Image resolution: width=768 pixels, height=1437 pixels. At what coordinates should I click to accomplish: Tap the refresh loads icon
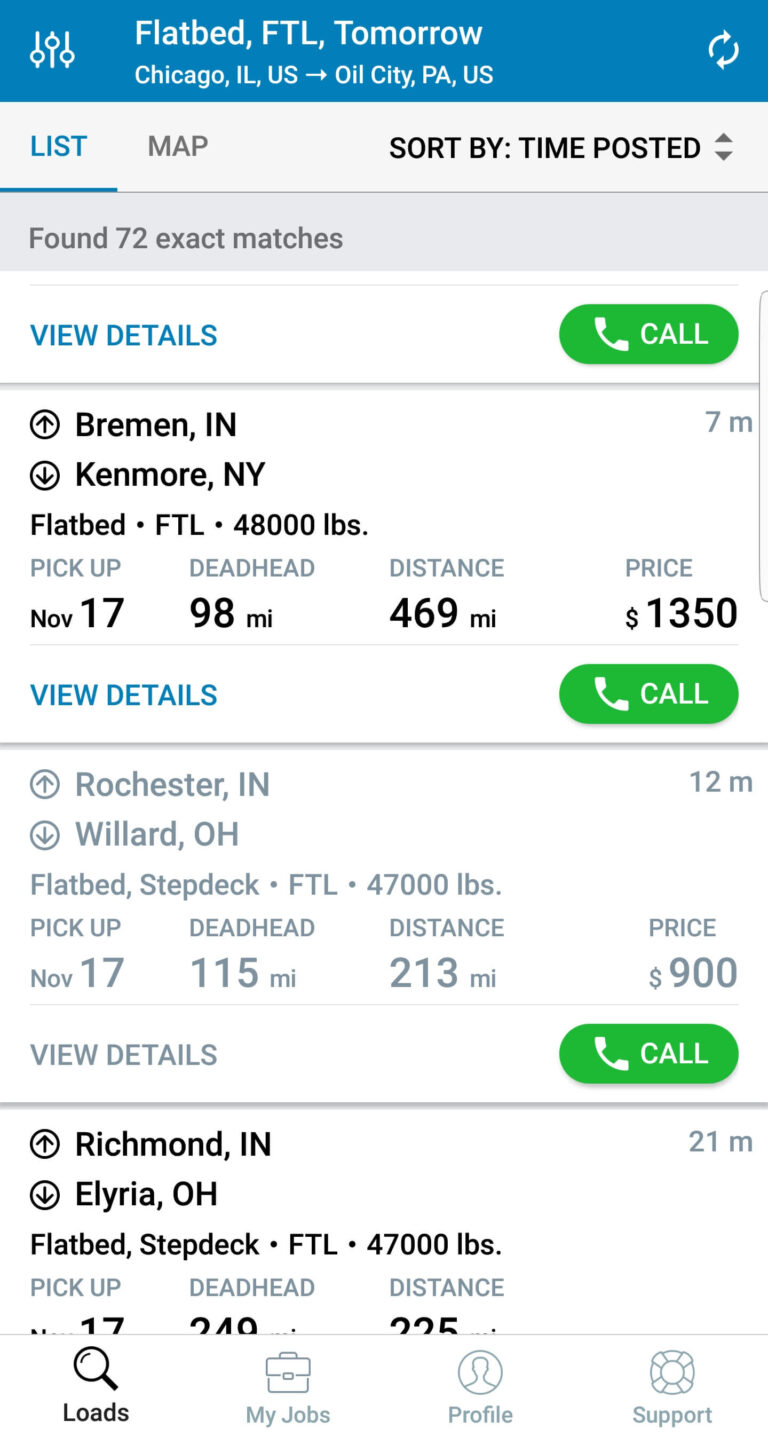click(723, 50)
